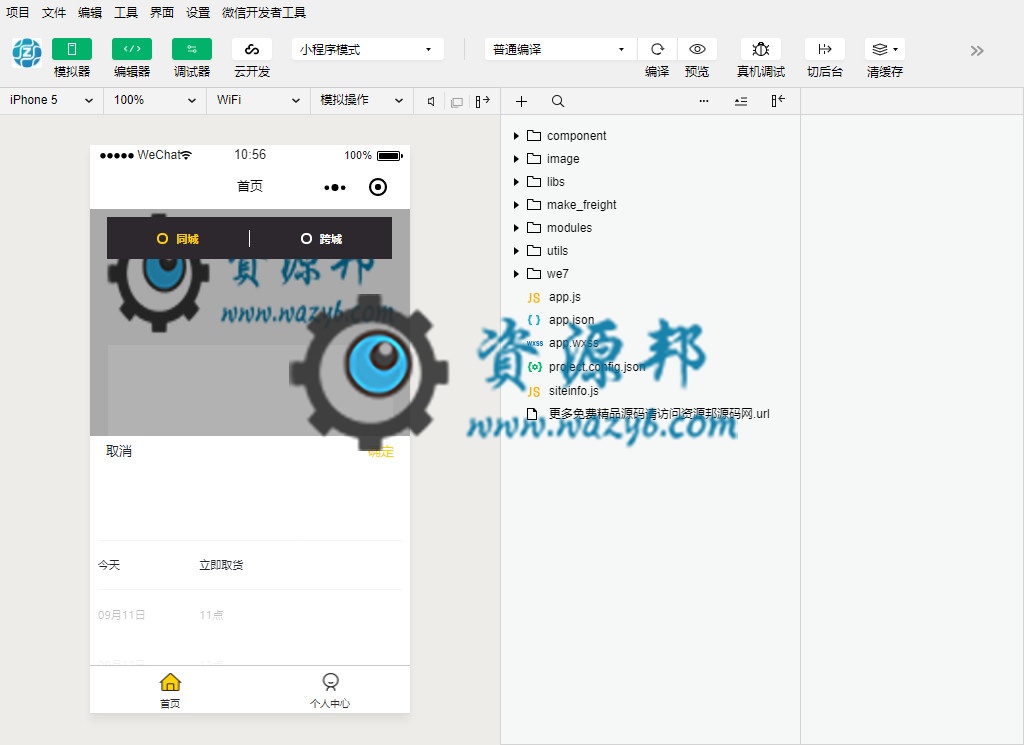Image resolution: width=1024 pixels, height=745 pixels.
Task: Switch to 个人中心 tab in simulator
Action: (330, 690)
